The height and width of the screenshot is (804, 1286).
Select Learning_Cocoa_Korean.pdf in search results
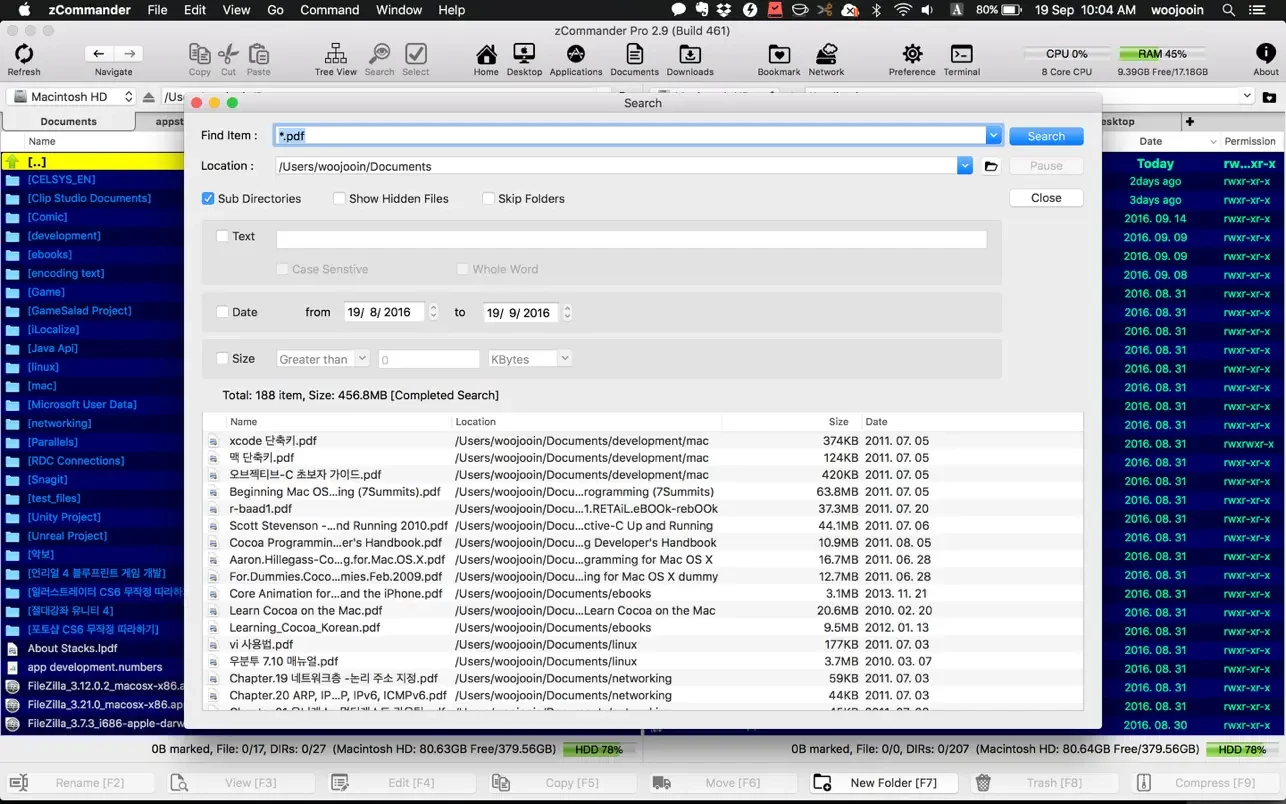[x=305, y=628]
